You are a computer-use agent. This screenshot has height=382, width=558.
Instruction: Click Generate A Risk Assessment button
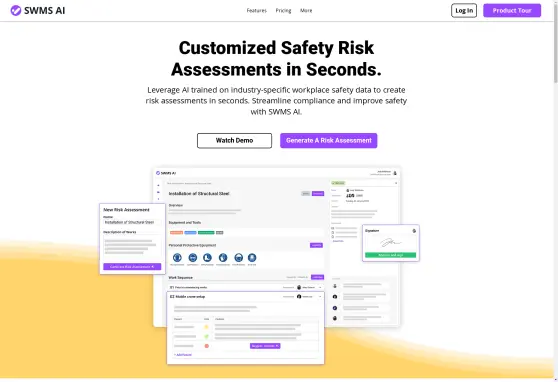328,141
